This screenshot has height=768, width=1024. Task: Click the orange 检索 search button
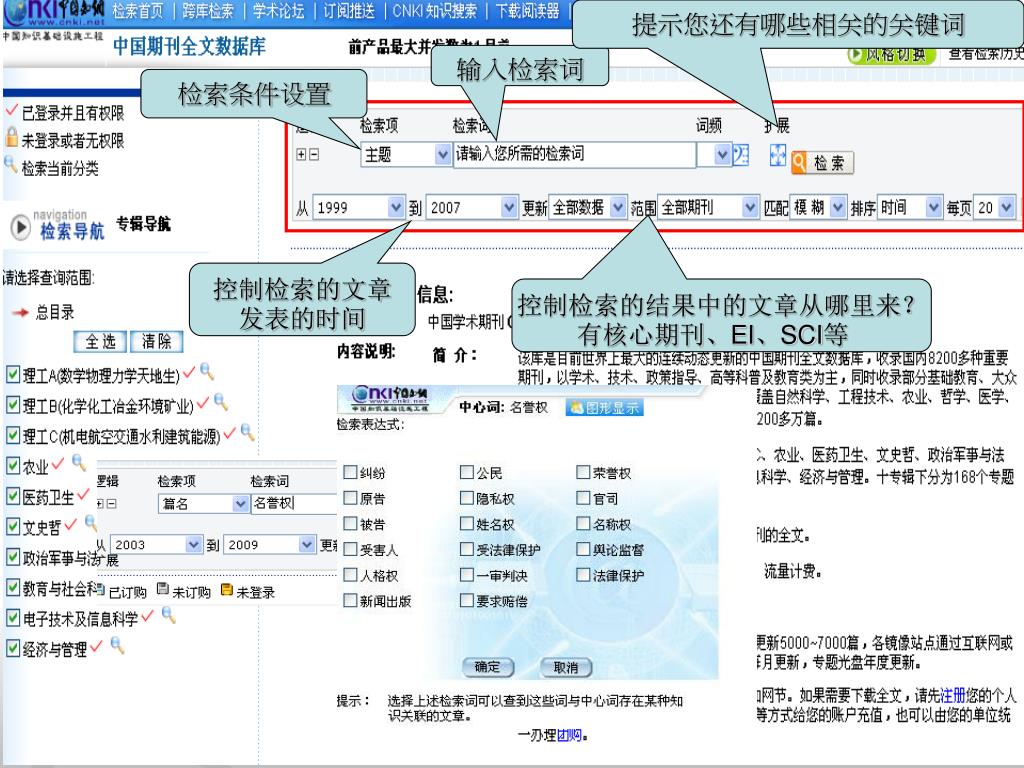point(822,162)
